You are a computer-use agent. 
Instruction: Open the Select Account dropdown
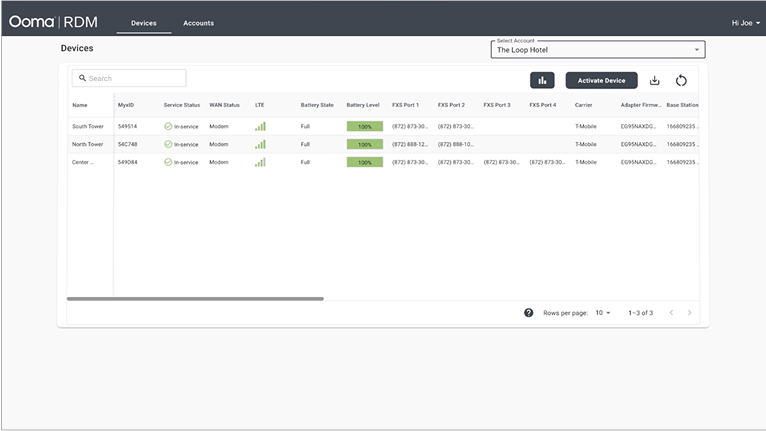point(598,49)
